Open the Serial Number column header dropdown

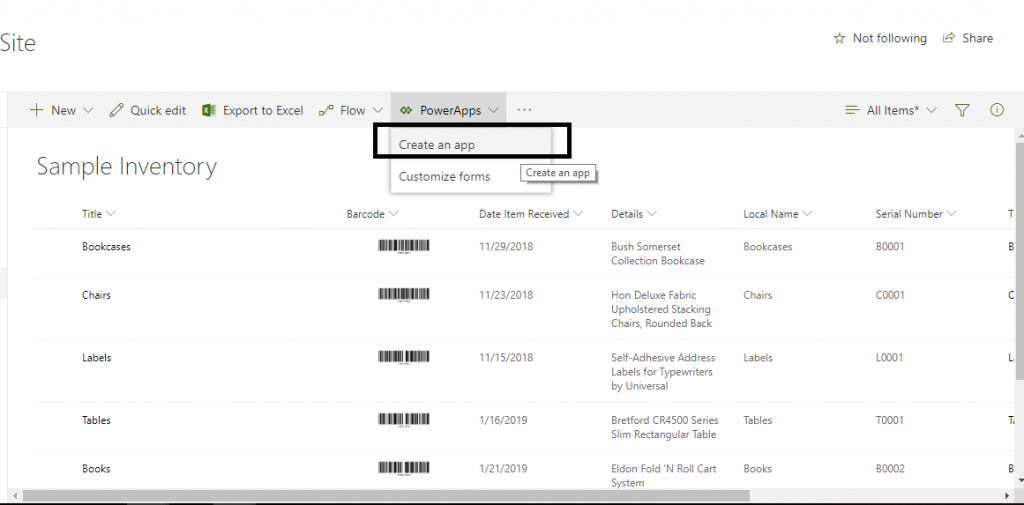point(952,214)
